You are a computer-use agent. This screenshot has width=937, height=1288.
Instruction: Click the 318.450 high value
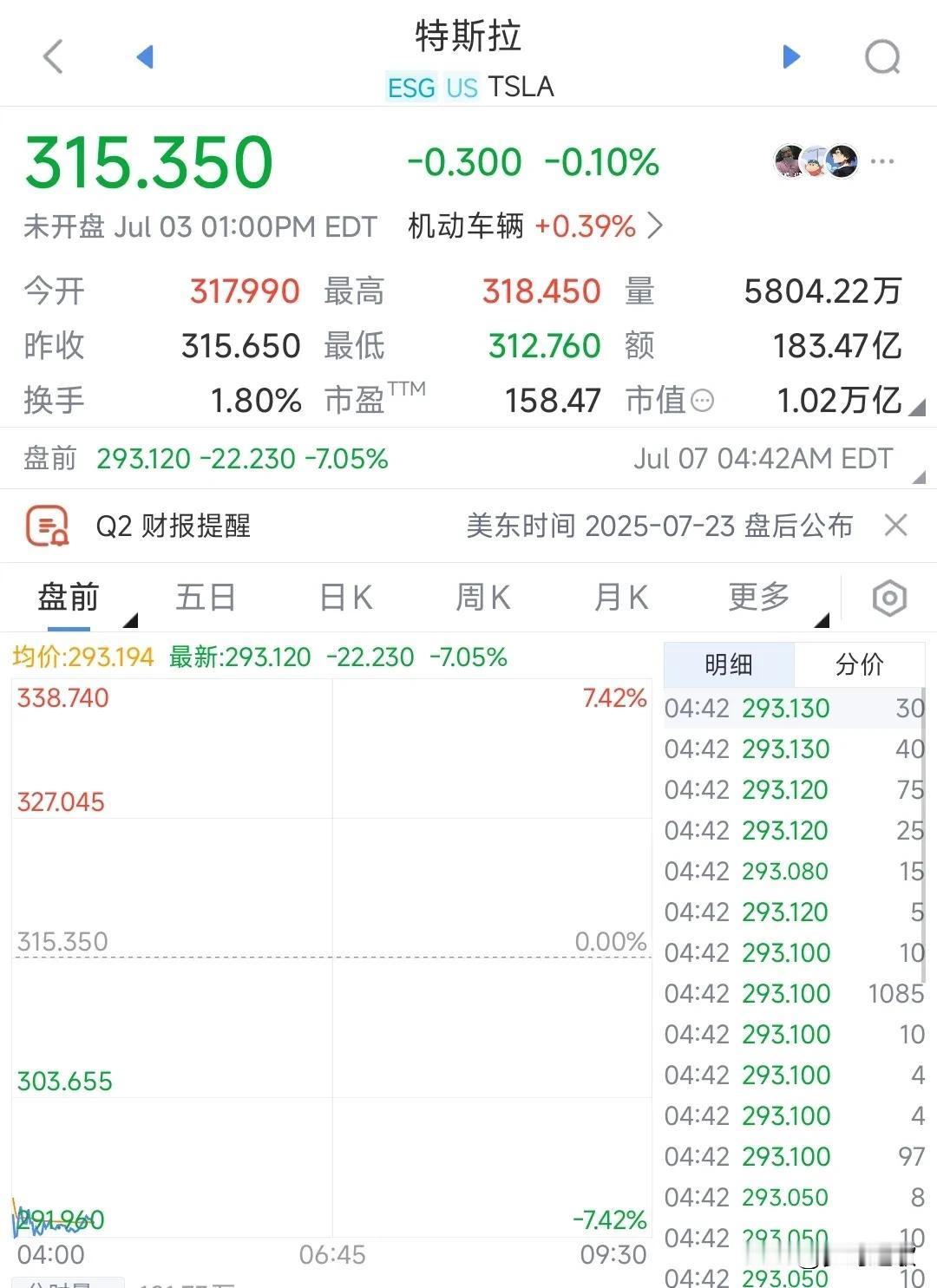tap(541, 291)
